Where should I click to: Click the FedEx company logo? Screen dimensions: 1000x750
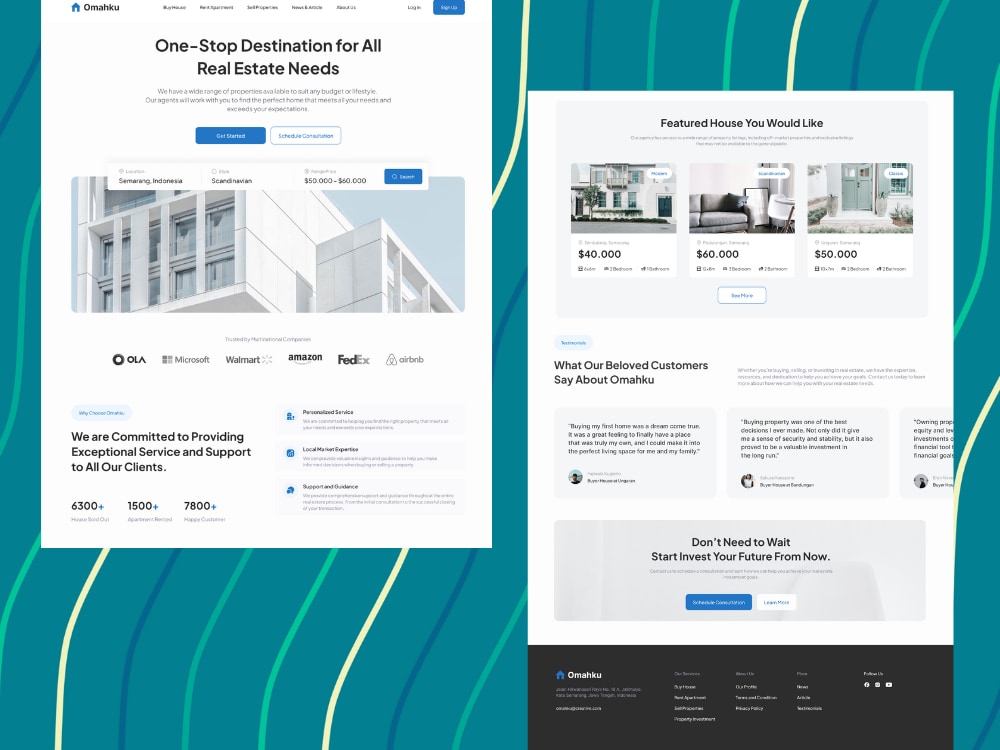[353, 360]
